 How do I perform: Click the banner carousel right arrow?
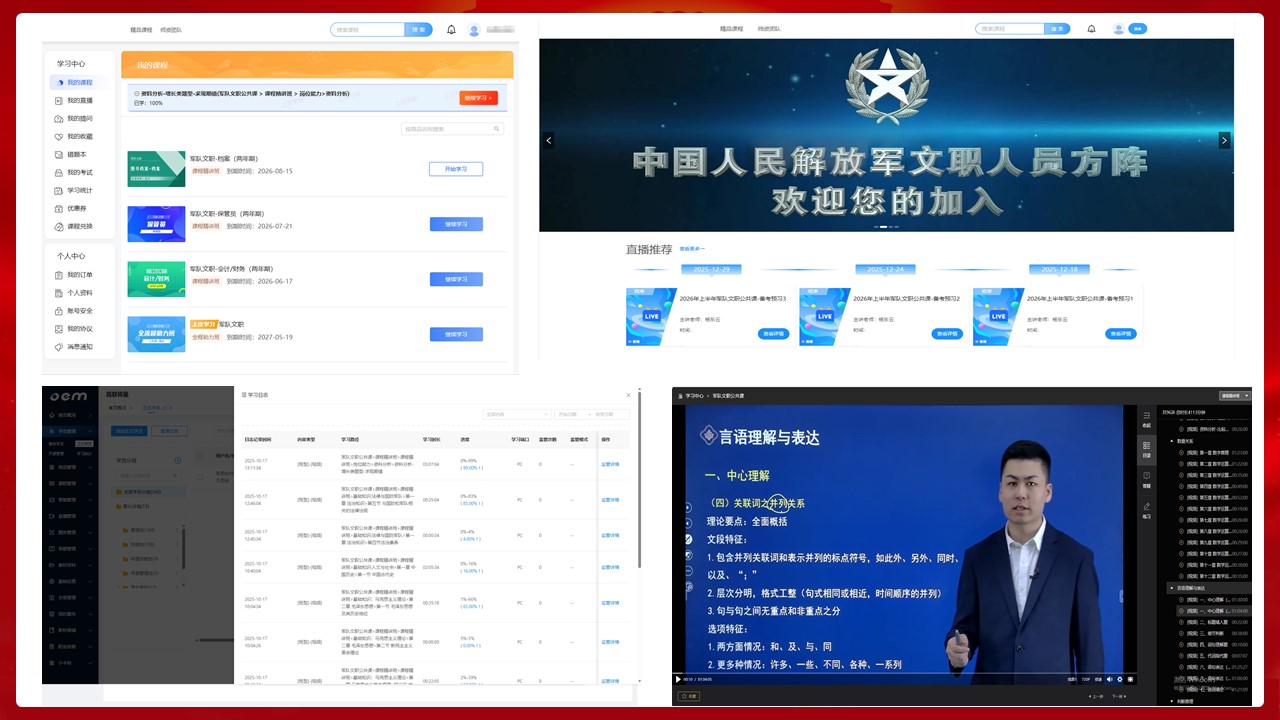[1223, 141]
